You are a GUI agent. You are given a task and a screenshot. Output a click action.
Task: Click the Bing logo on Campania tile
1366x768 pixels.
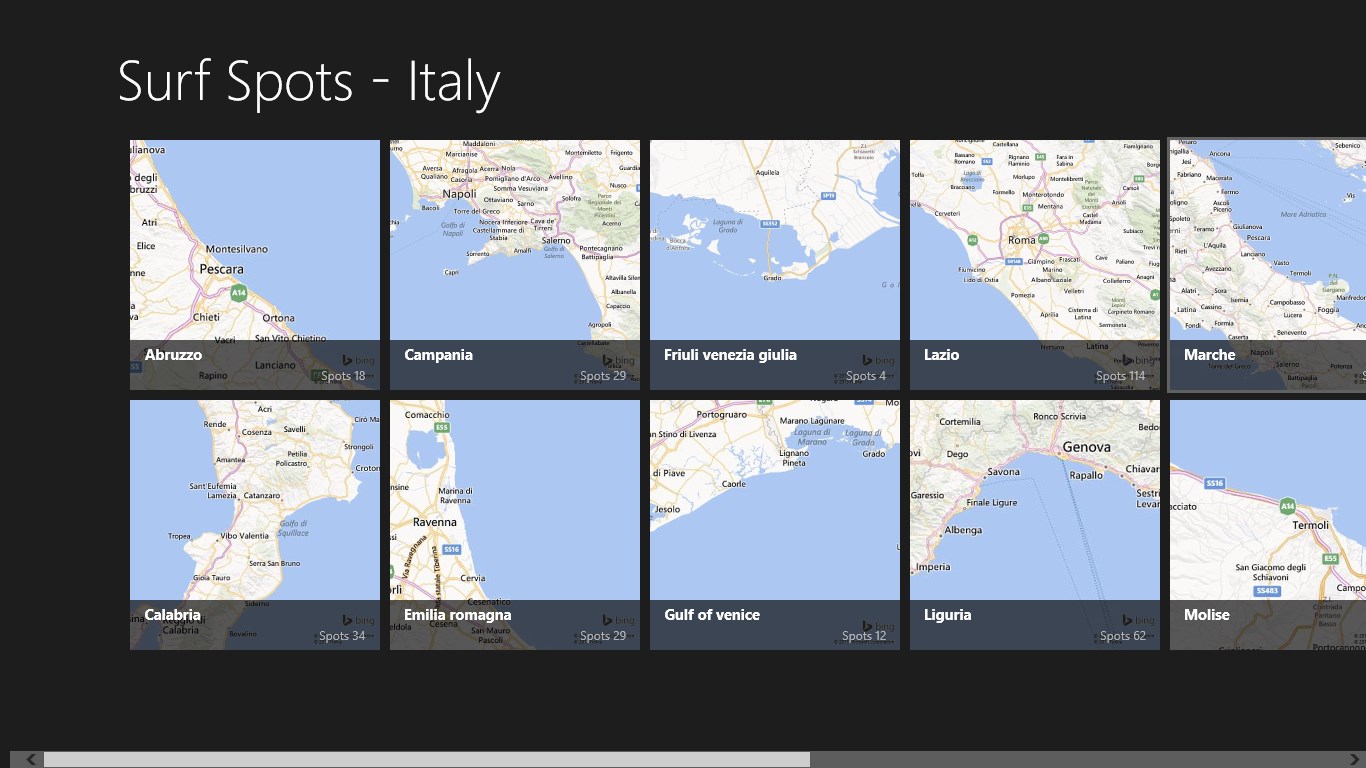[619, 360]
